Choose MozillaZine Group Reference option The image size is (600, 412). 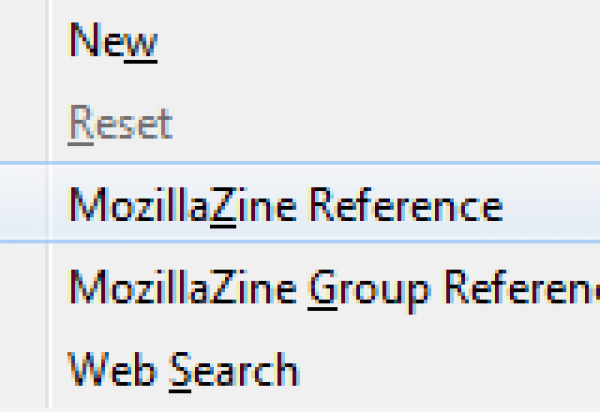point(330,288)
